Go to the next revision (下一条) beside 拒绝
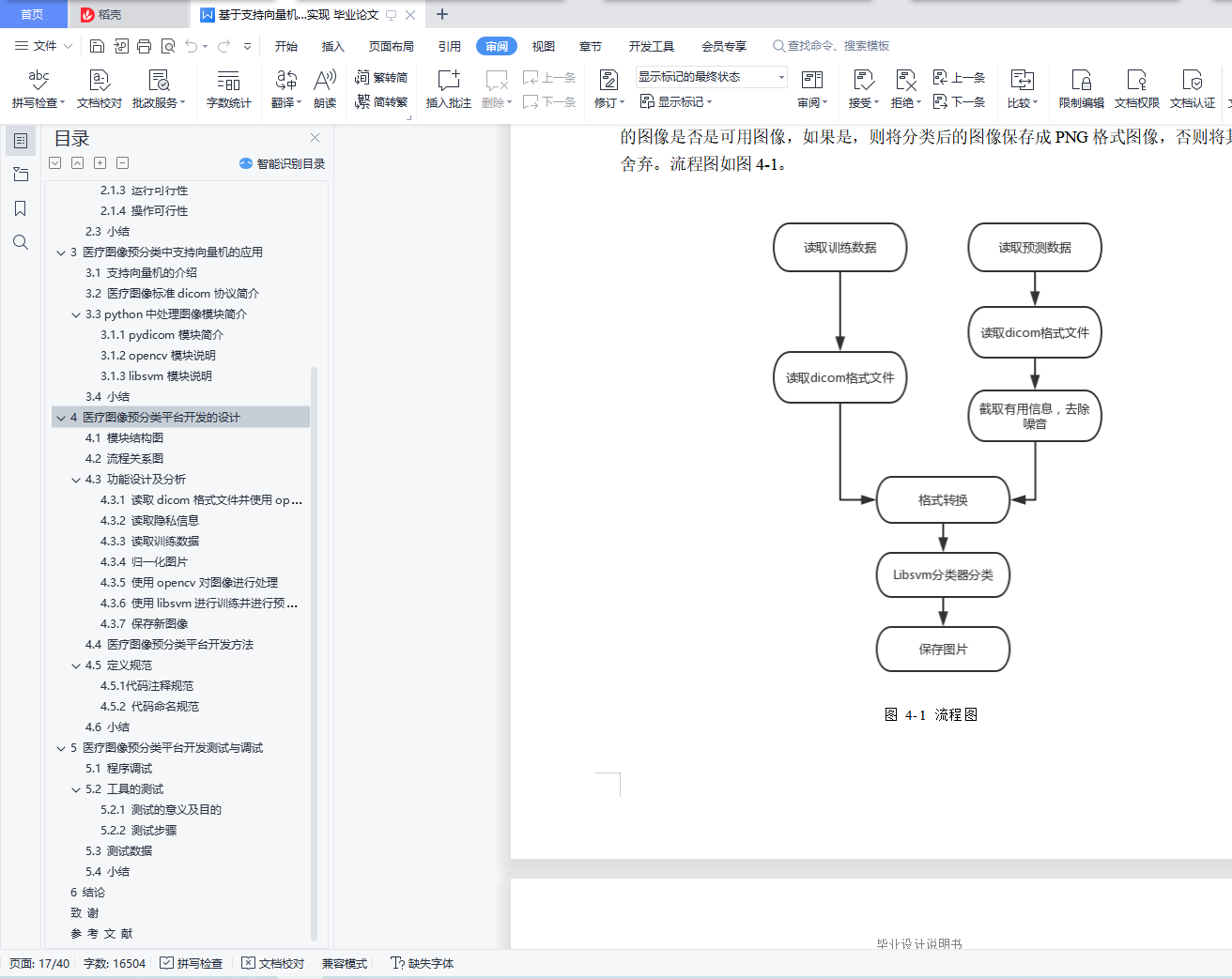The width and height of the screenshot is (1232, 979). [960, 101]
